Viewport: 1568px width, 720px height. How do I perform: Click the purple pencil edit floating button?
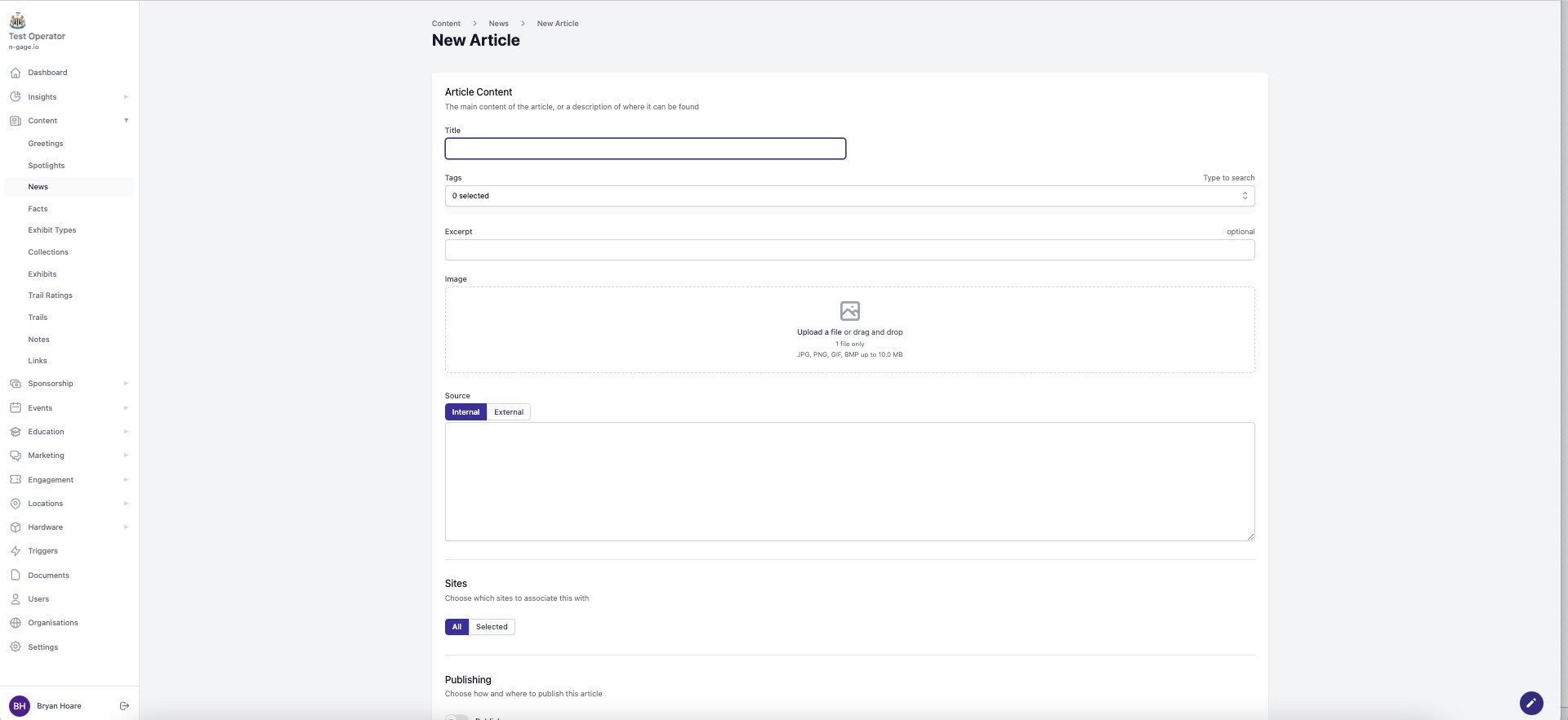pos(1530,703)
